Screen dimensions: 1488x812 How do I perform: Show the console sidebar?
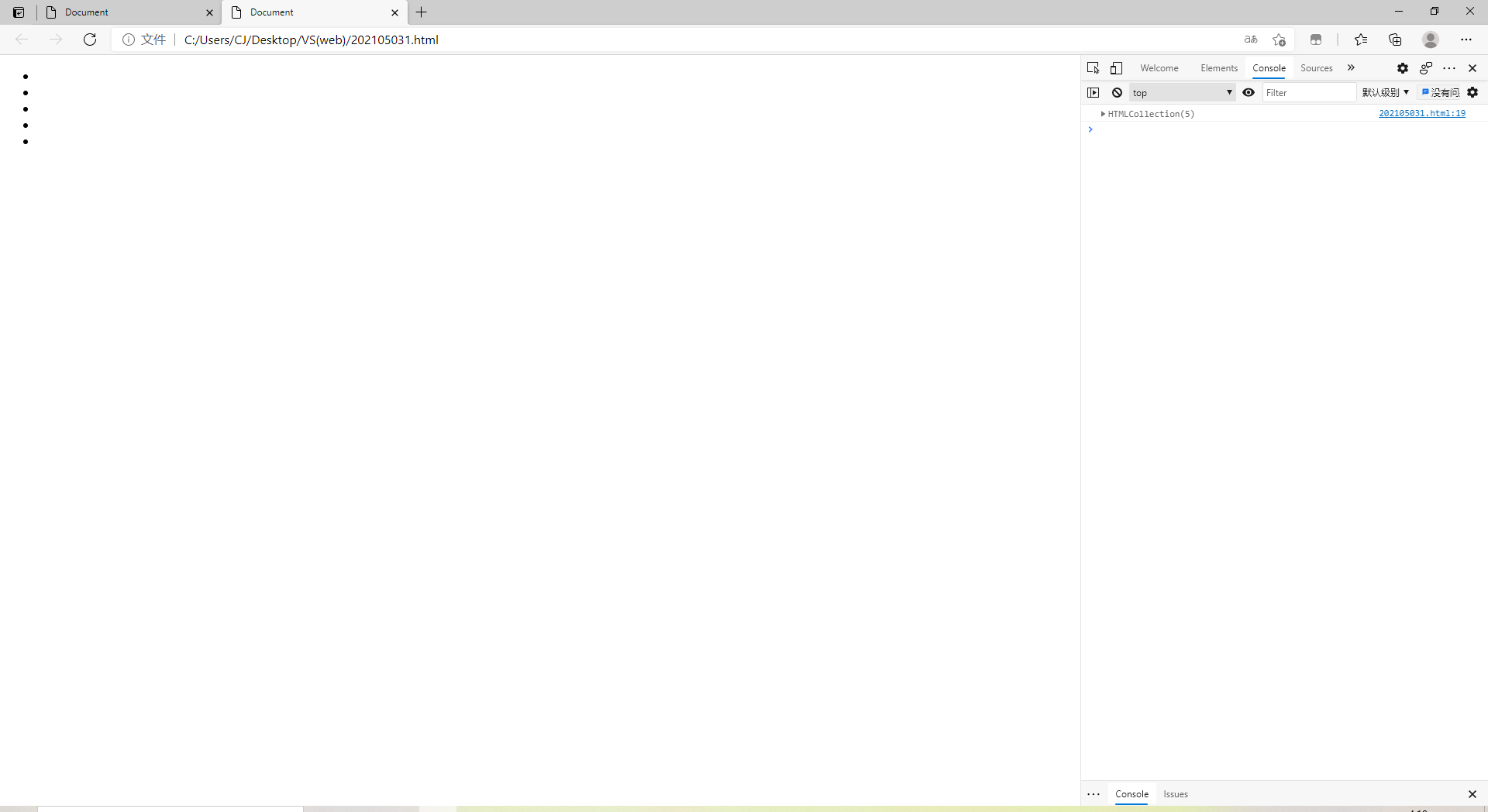tap(1093, 92)
